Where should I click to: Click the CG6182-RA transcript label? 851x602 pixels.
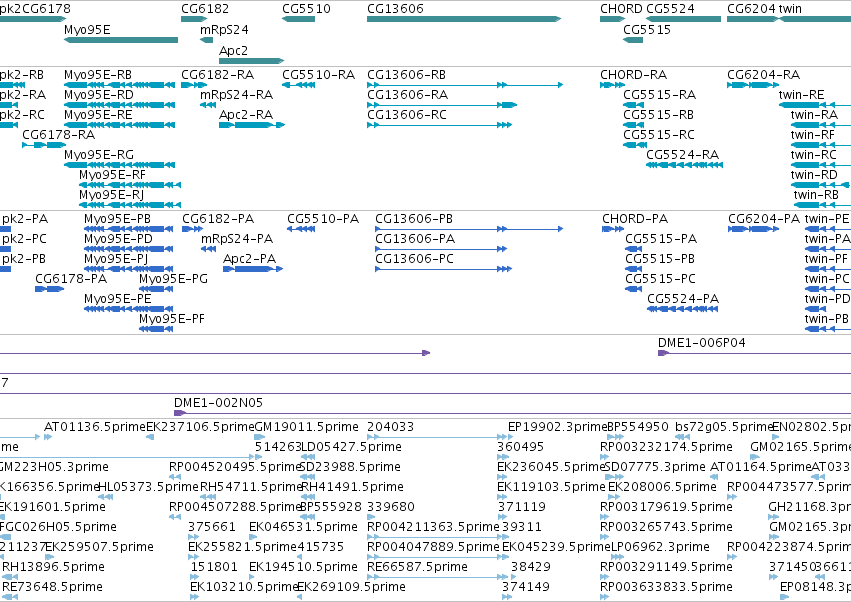coord(218,74)
